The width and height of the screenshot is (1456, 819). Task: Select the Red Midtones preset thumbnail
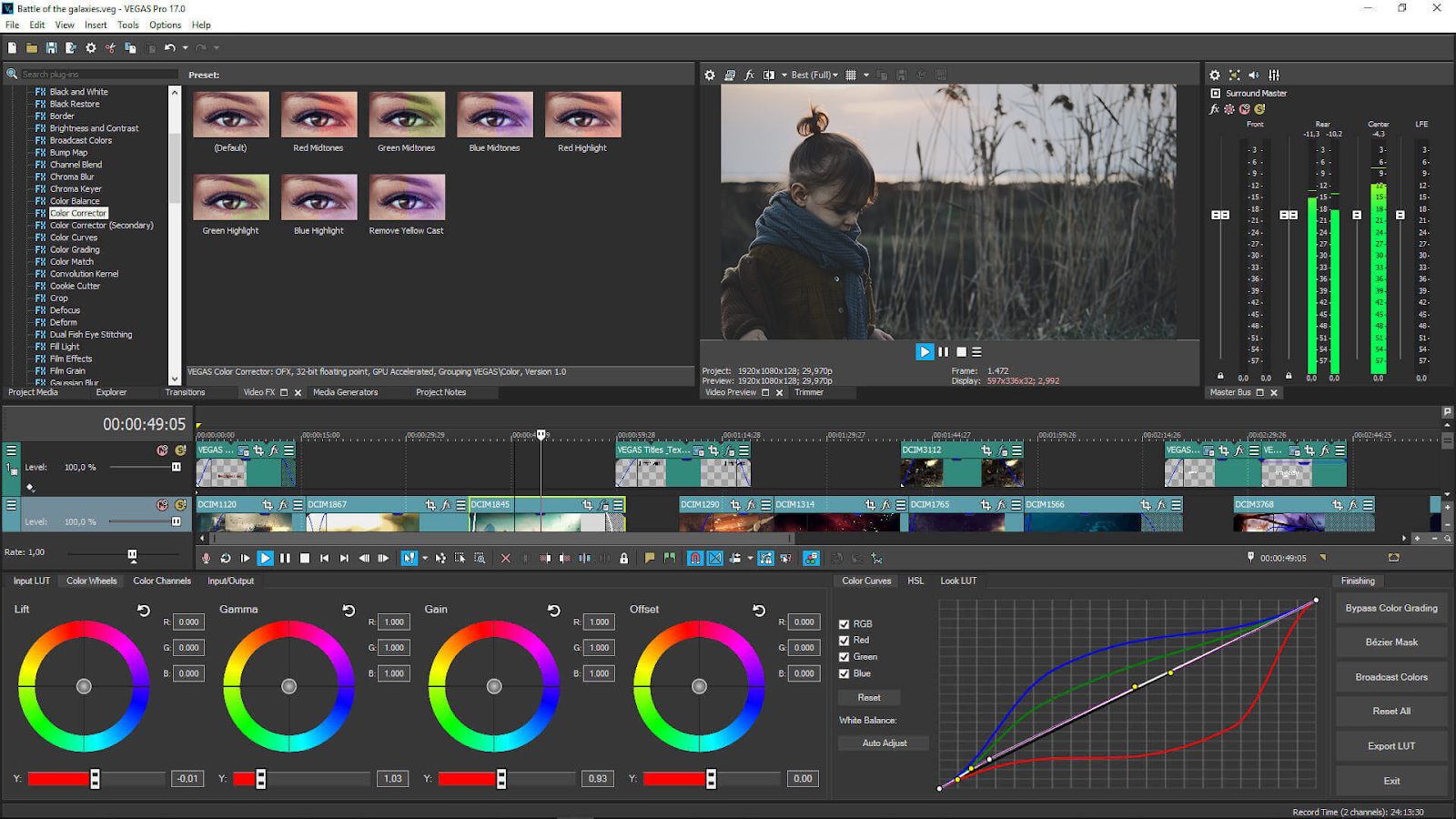(318, 115)
